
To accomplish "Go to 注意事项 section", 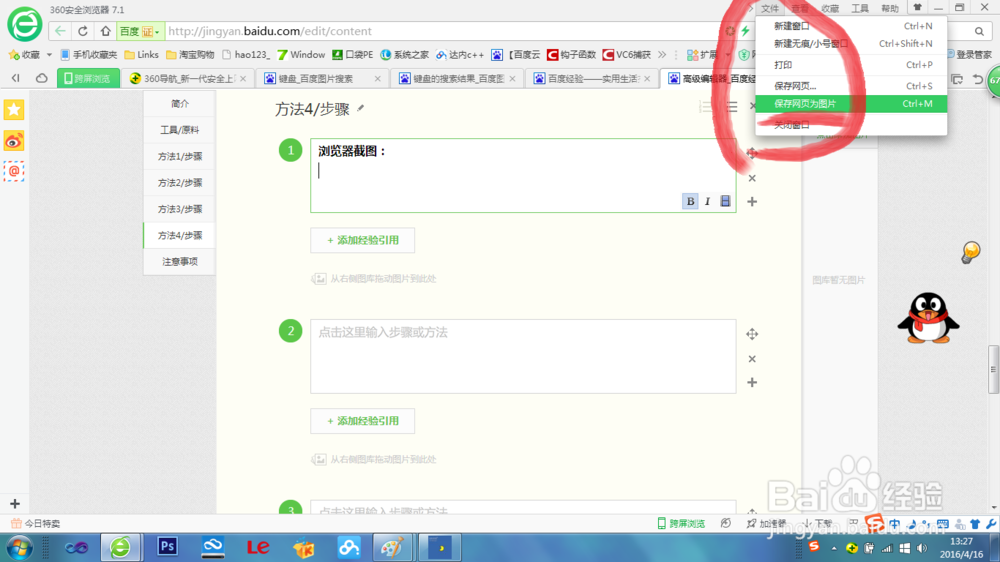I will [x=180, y=262].
